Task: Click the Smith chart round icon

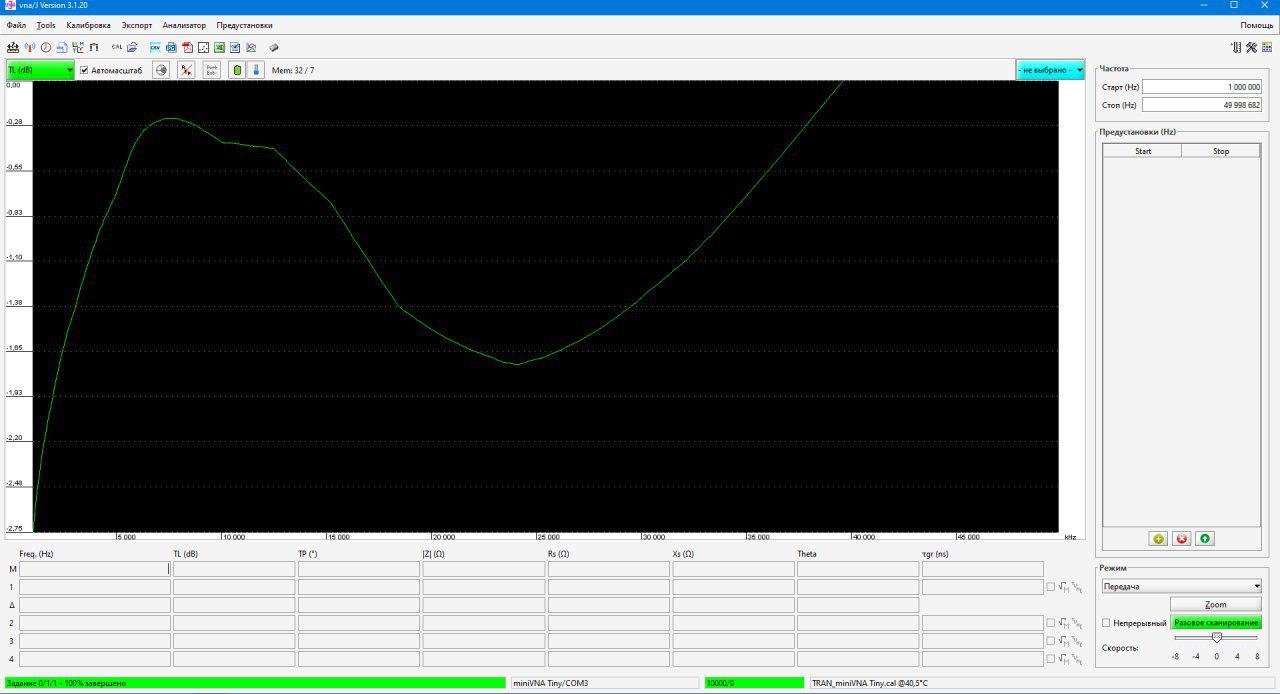Action: pyautogui.click(x=161, y=70)
